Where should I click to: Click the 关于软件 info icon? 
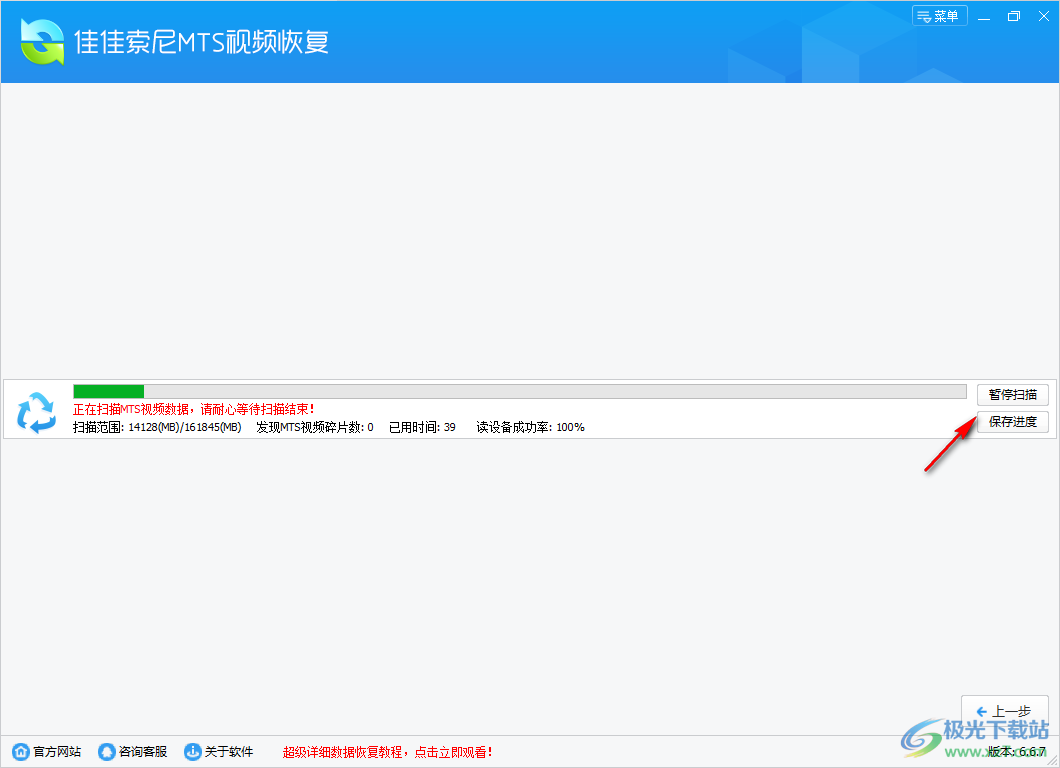click(193, 752)
